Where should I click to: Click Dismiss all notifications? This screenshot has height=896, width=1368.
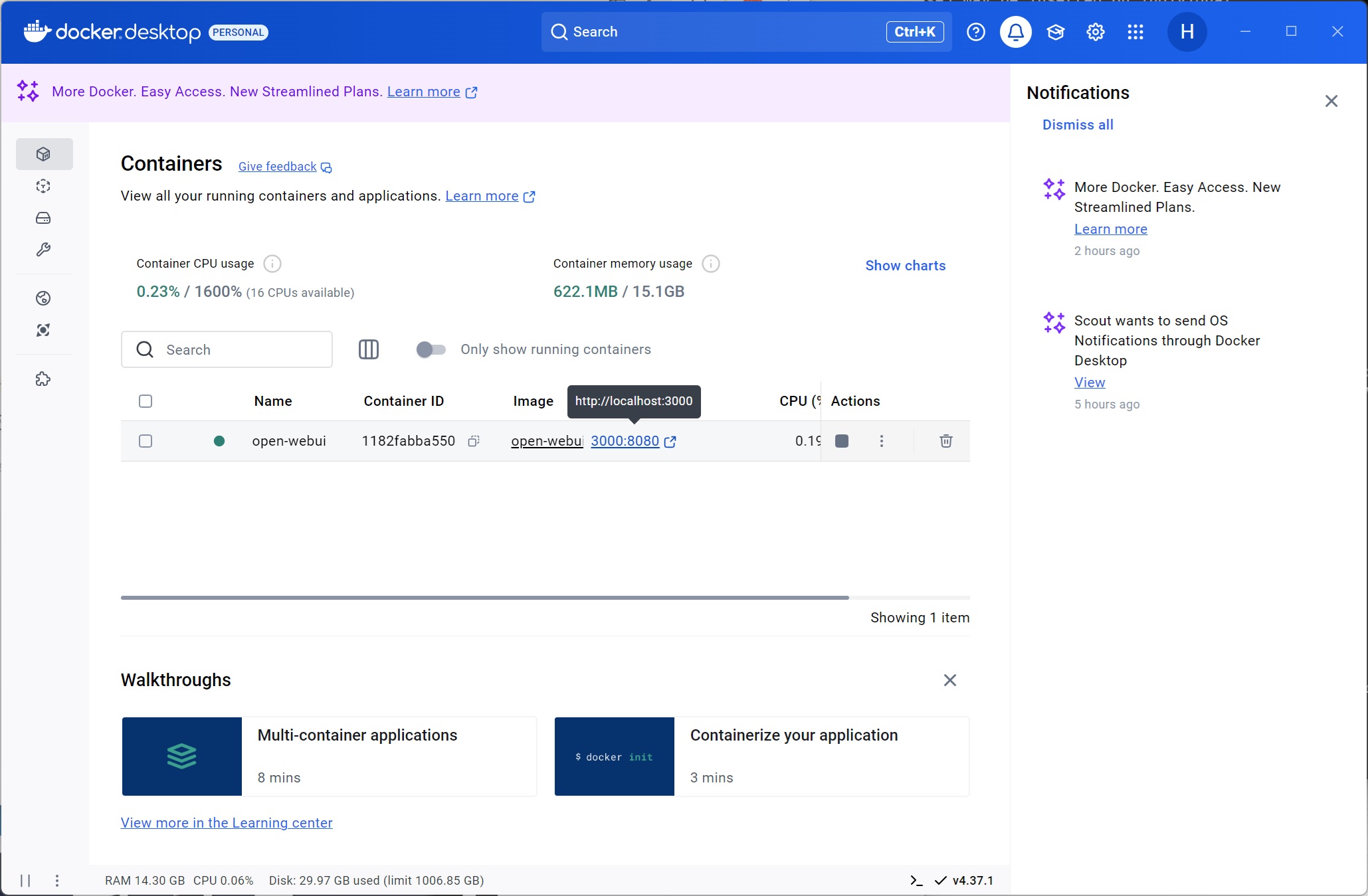(x=1078, y=125)
